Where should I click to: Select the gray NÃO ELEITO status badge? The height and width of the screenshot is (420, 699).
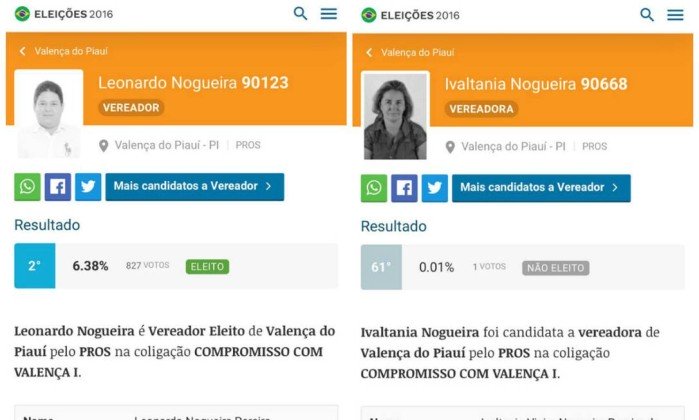click(x=555, y=268)
